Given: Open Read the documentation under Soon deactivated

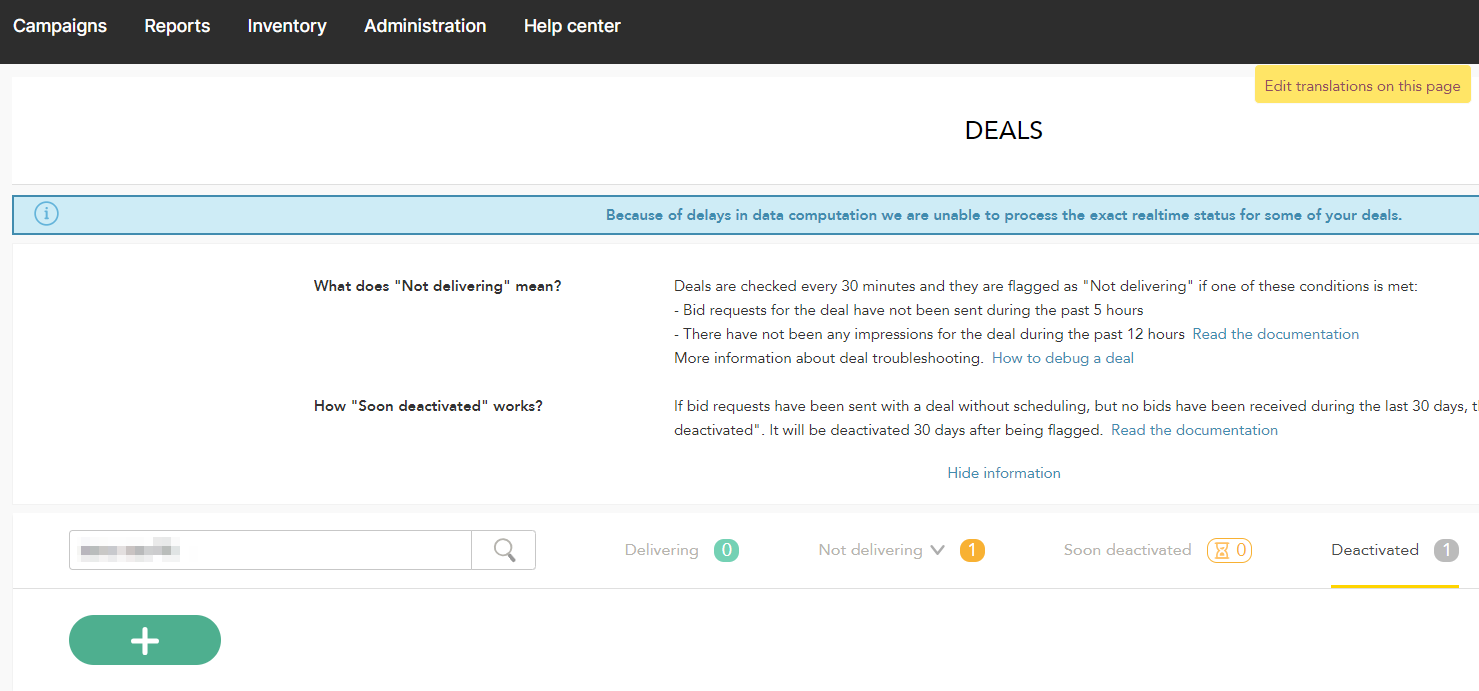Looking at the screenshot, I should (1194, 430).
